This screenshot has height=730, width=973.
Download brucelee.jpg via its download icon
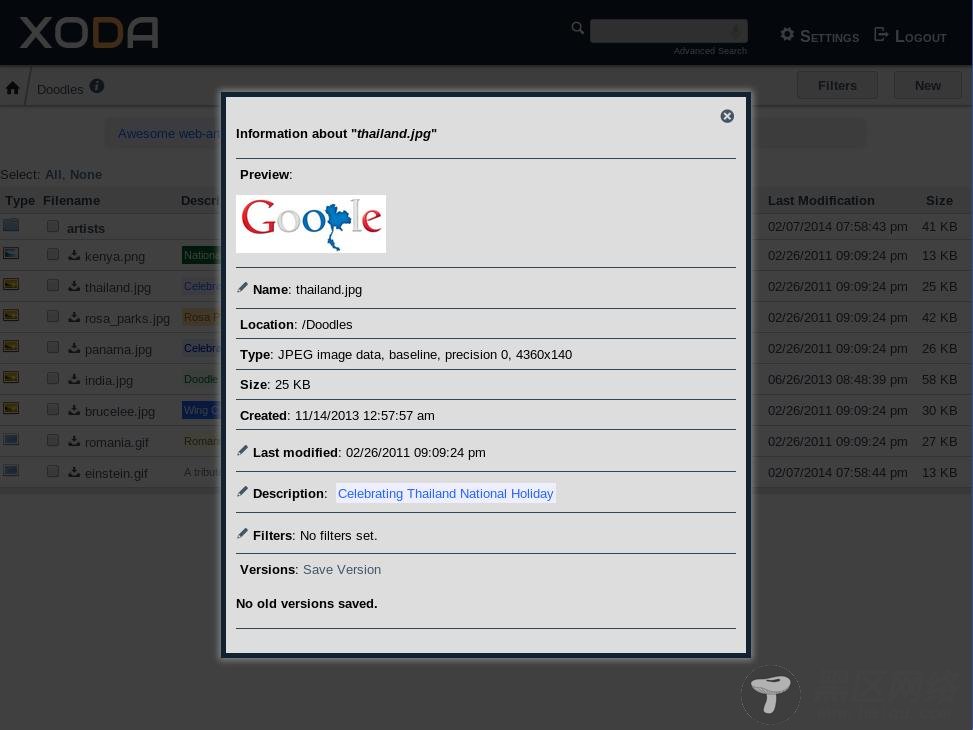pos(74,410)
